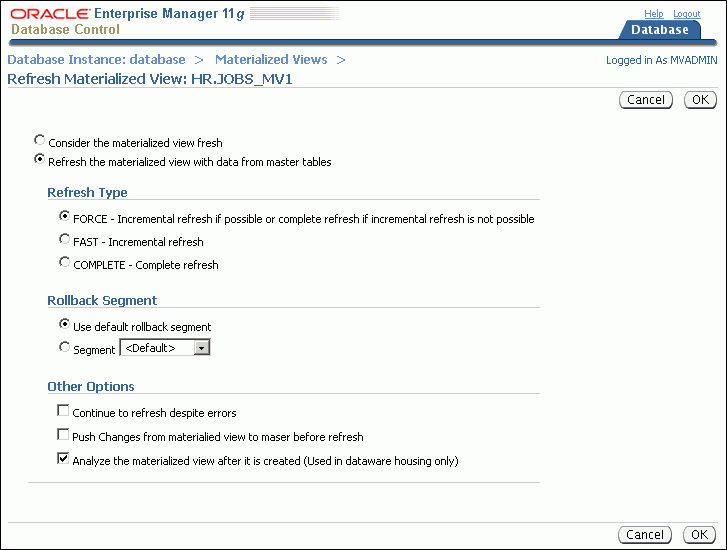Choose FORCE refresh type
The image size is (727, 550).
65,216
